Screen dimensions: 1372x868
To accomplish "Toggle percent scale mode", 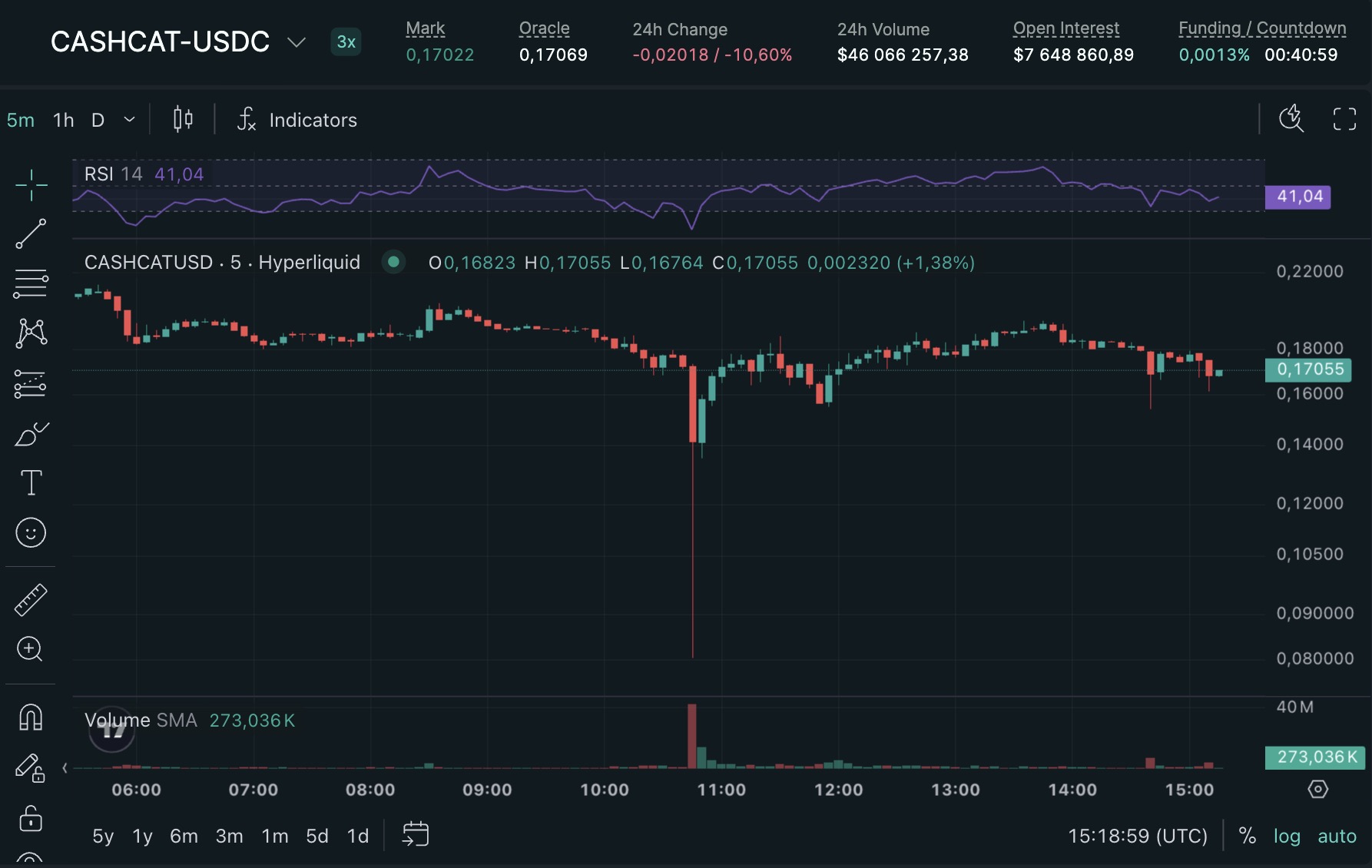I will tap(1248, 836).
